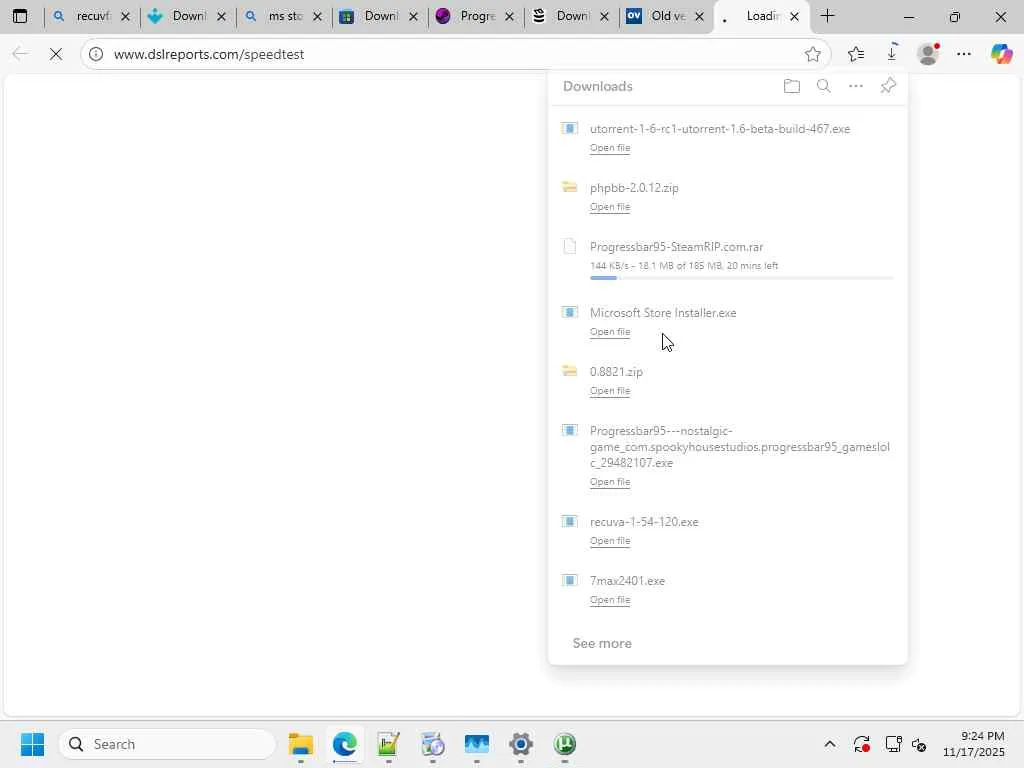Screen dimensions: 1024x768
Task: Click the muted volume tray icon
Action: [919, 744]
